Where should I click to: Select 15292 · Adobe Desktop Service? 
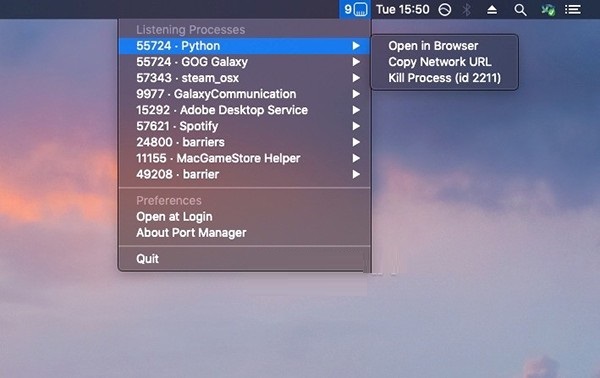click(x=244, y=110)
